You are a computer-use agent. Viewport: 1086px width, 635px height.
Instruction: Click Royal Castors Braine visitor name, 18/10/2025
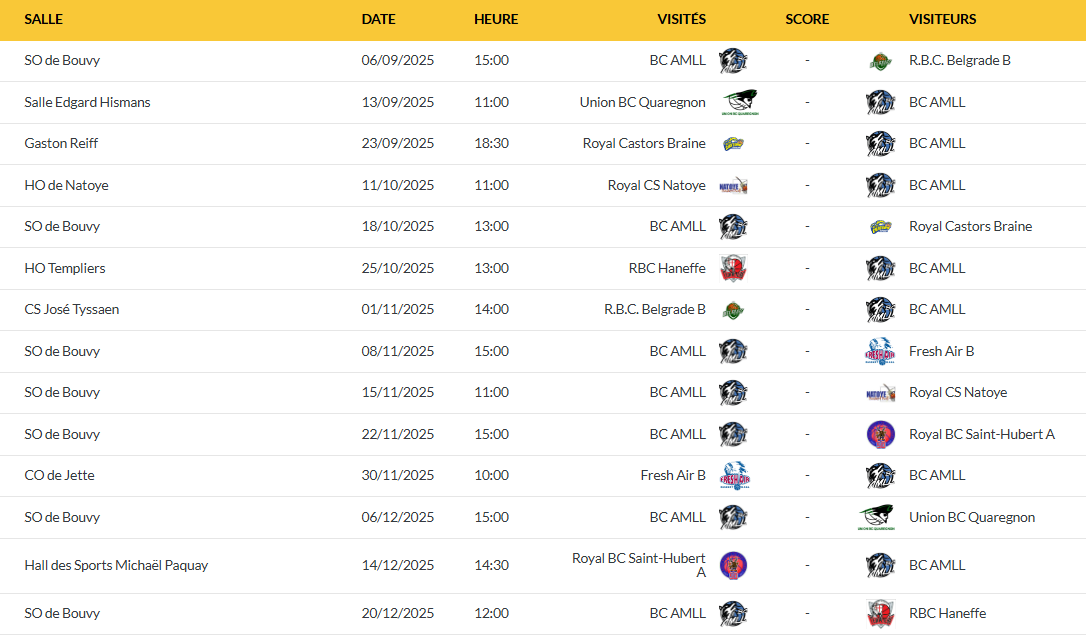tap(970, 226)
